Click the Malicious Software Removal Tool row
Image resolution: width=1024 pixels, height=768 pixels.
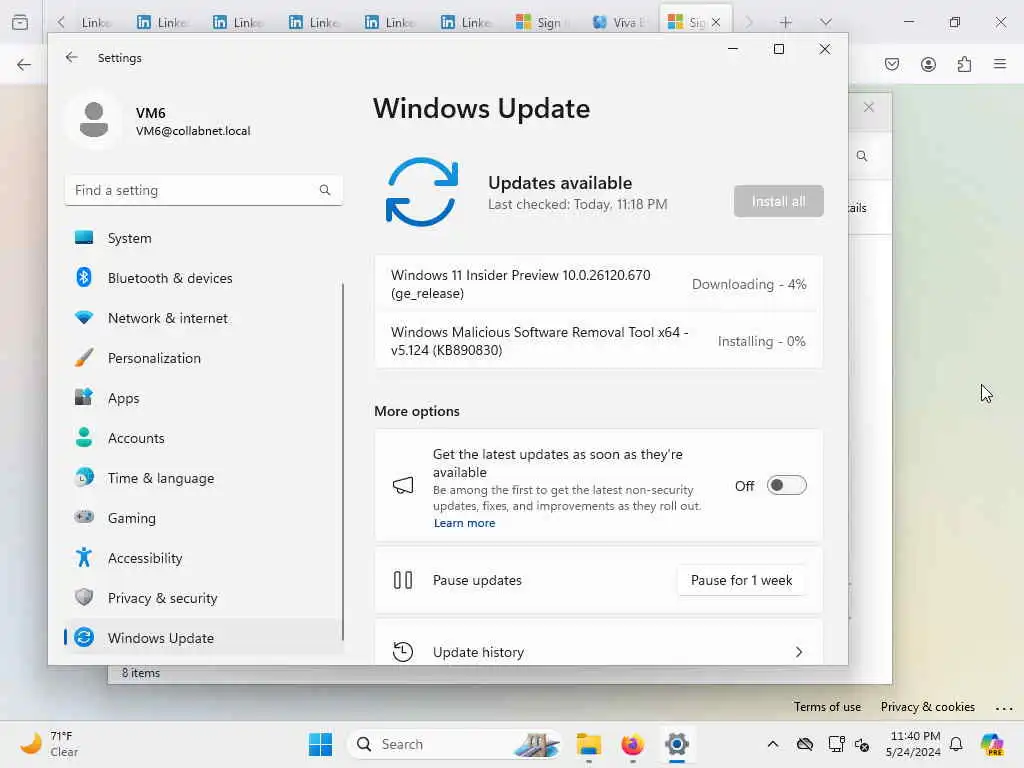click(x=598, y=341)
